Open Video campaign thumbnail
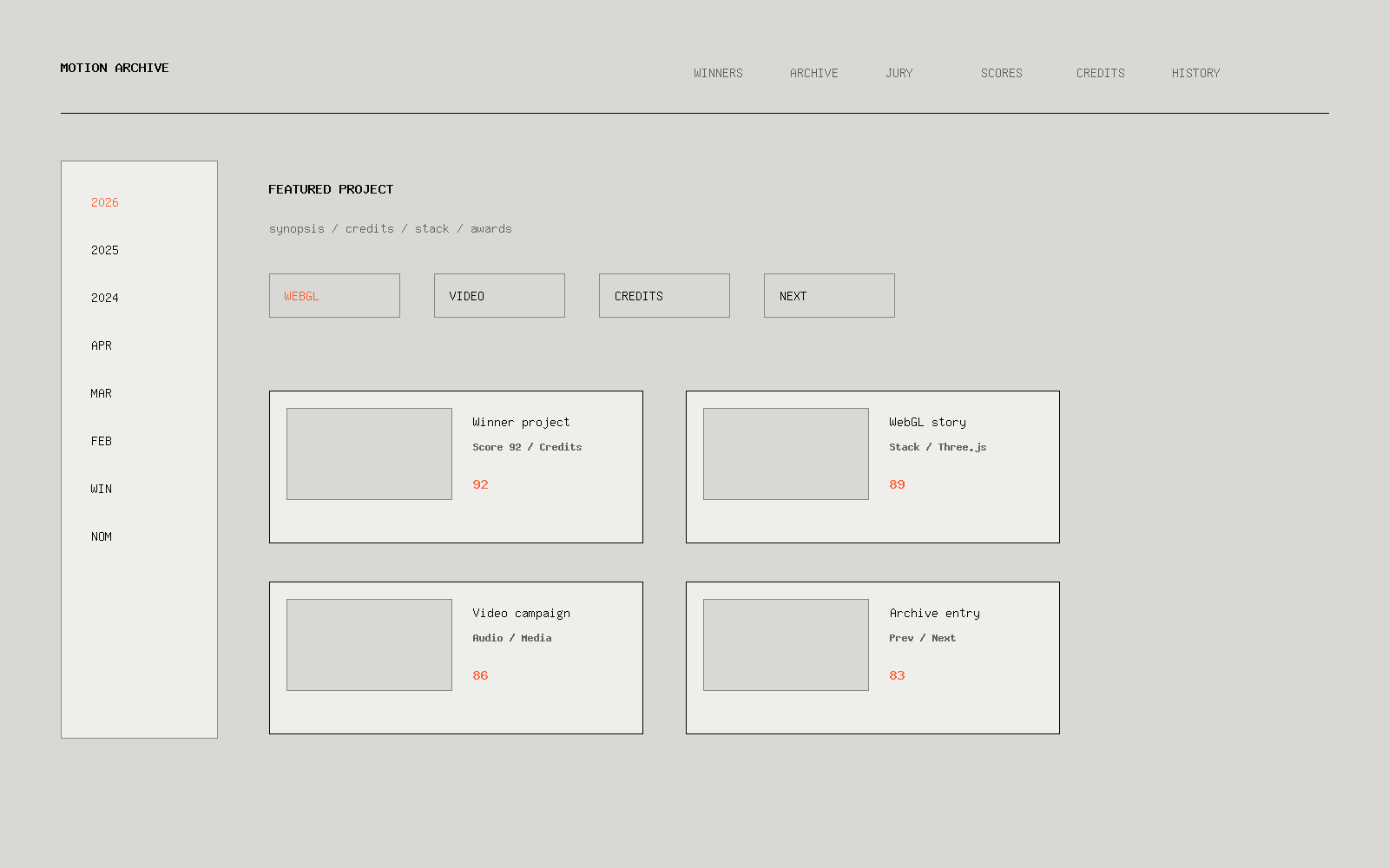1389x868 pixels. [369, 645]
